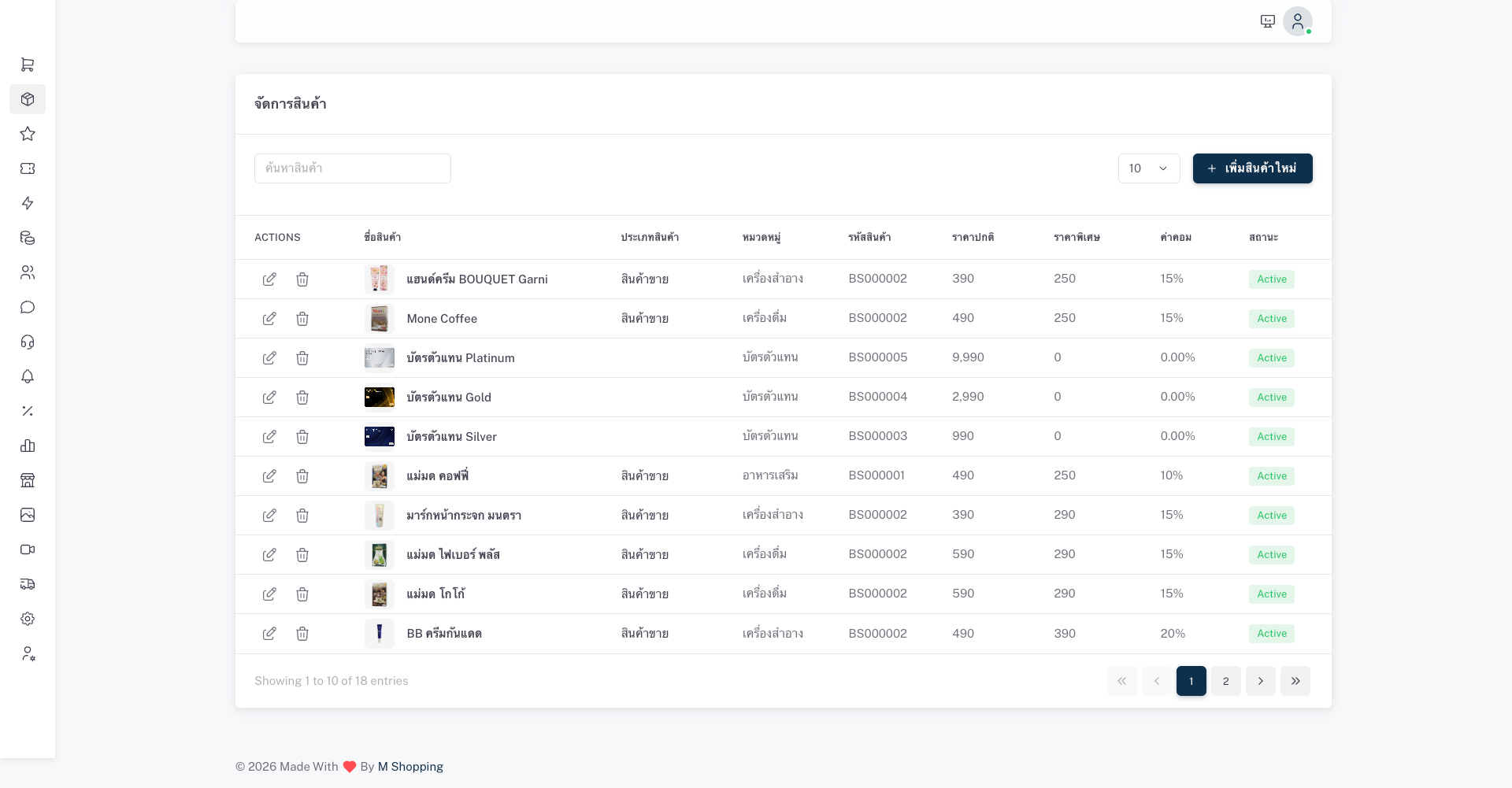The width and height of the screenshot is (1512, 788).
Task: Open the chat bubble messaging icon
Action: tap(28, 307)
